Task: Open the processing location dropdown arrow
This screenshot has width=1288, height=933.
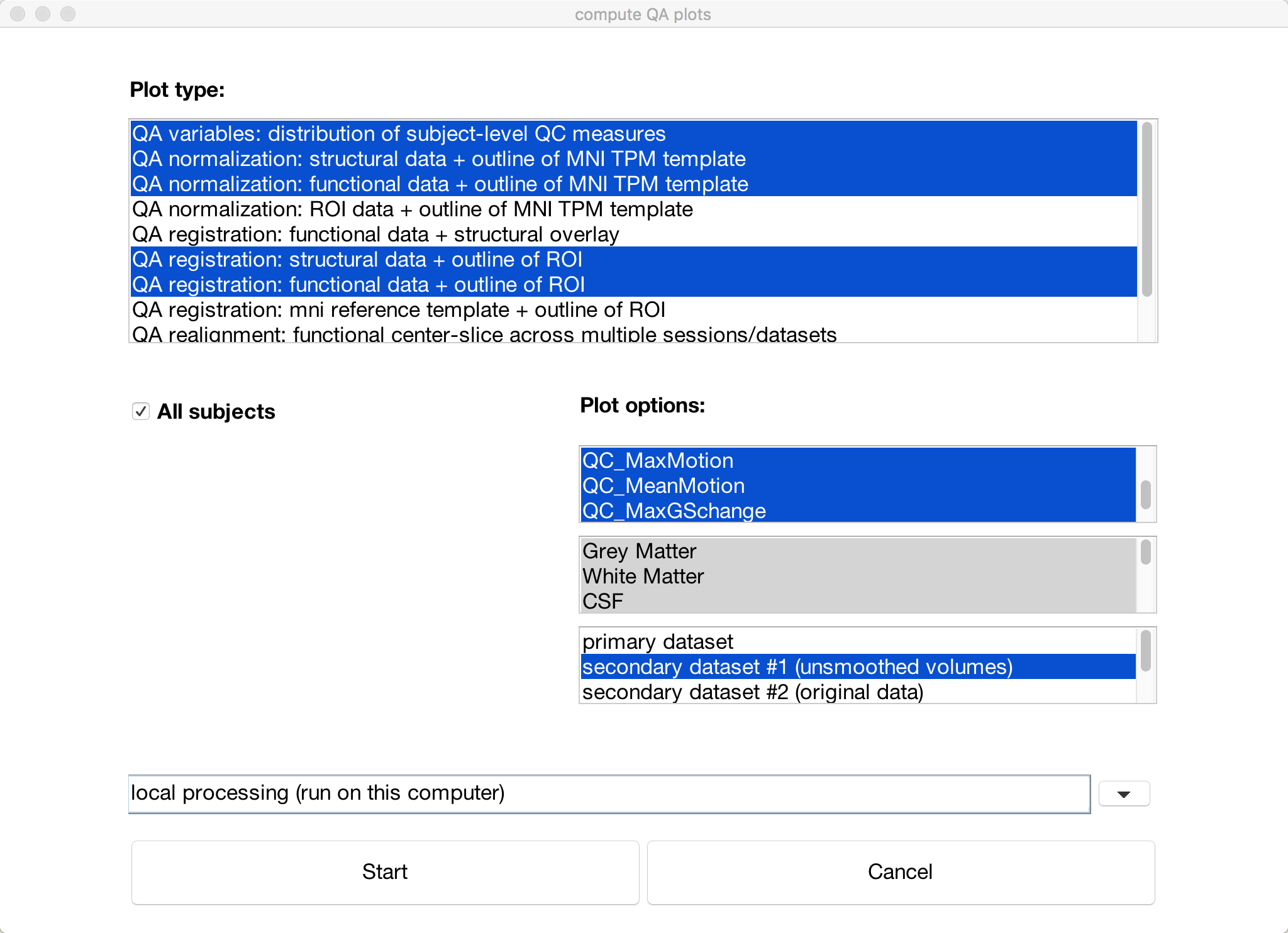Action: point(1124,793)
